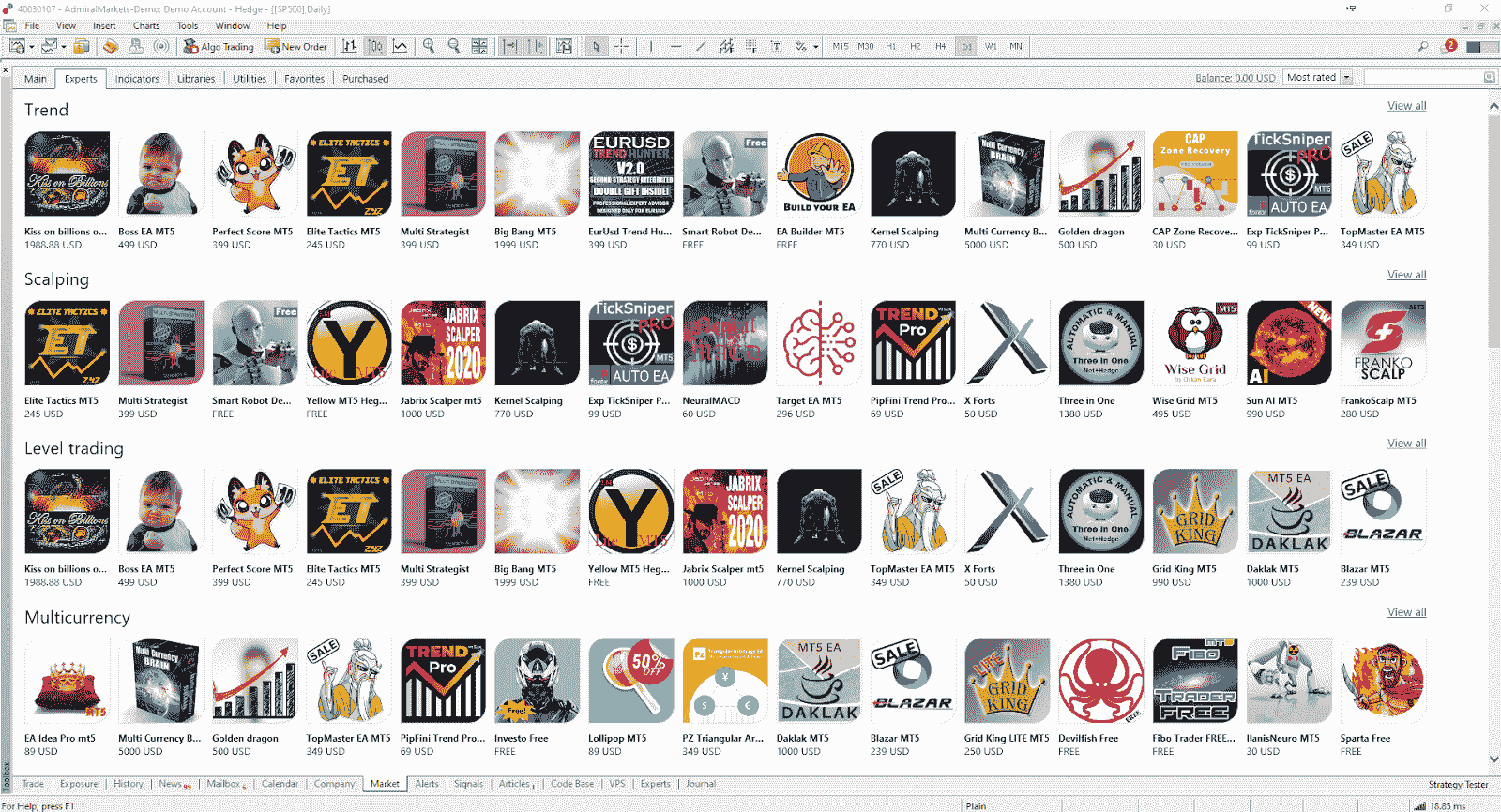Open the Jabrix Scalper mt5 thumbnail in Scalping
This screenshot has height=812, width=1501.
pos(443,343)
